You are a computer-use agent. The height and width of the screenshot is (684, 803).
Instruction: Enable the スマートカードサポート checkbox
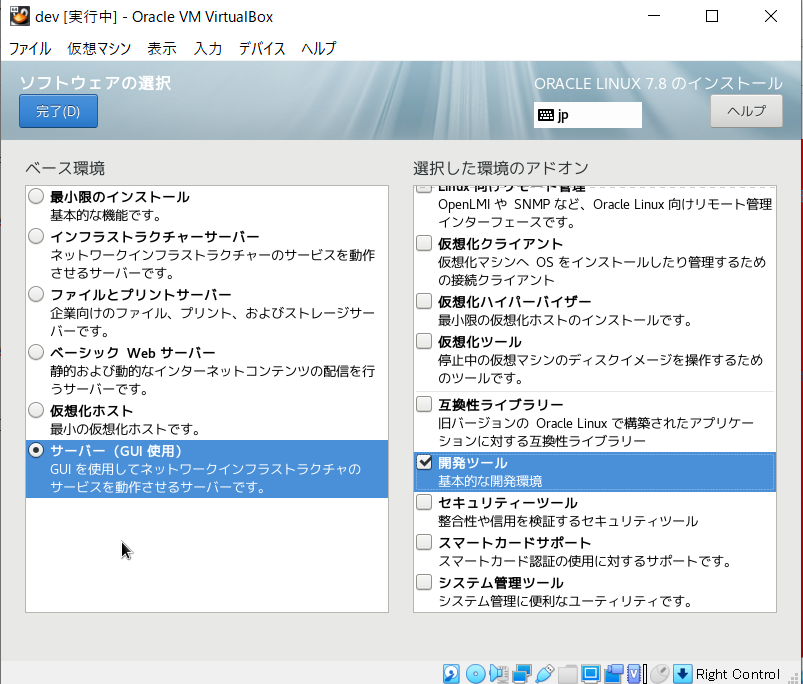424,542
